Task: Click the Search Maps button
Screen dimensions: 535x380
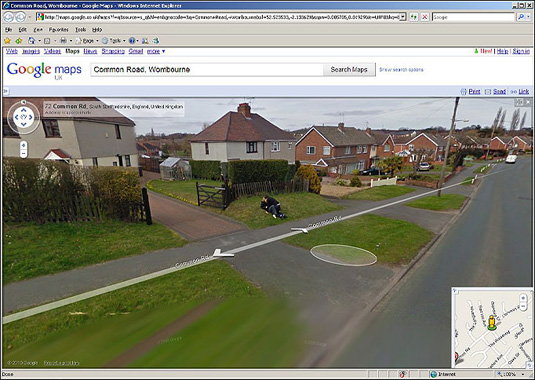Action: click(349, 70)
